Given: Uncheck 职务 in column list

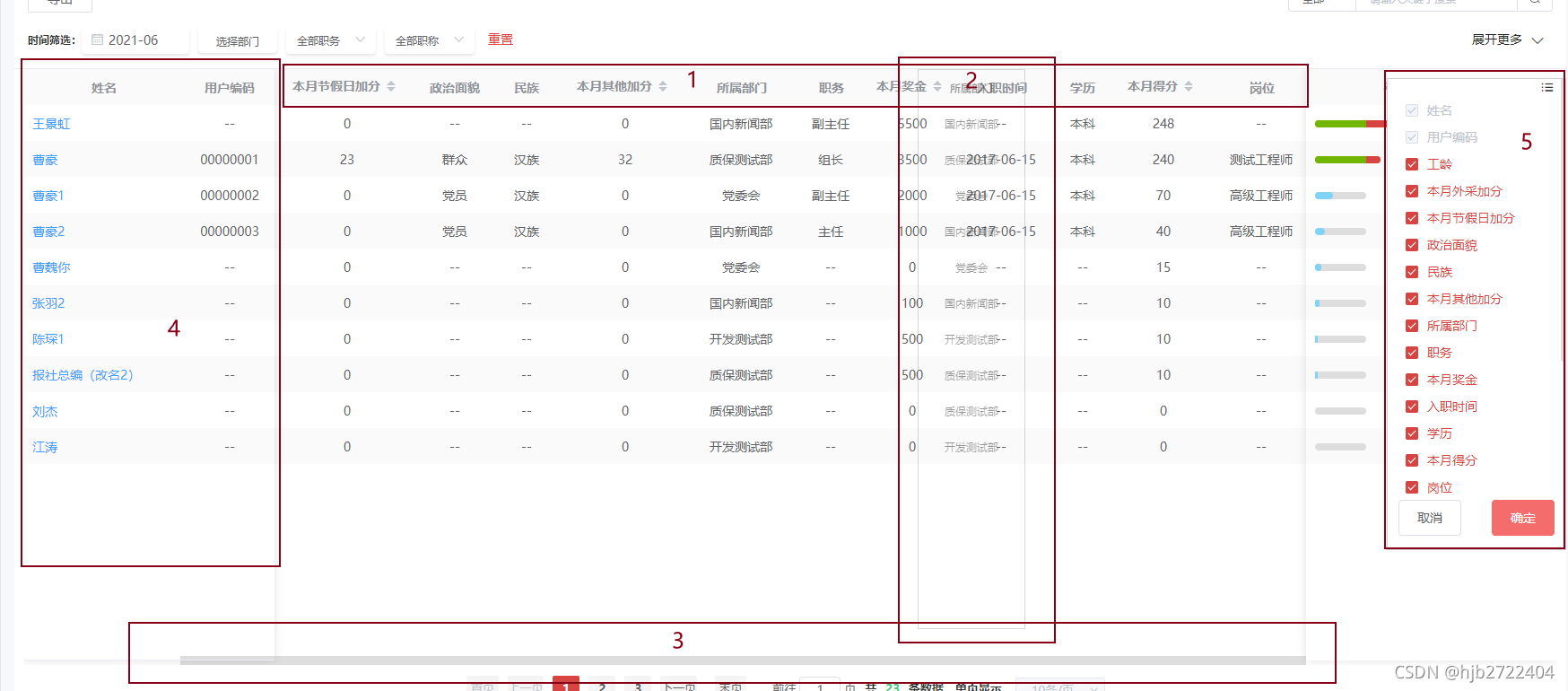Looking at the screenshot, I should point(1412,353).
